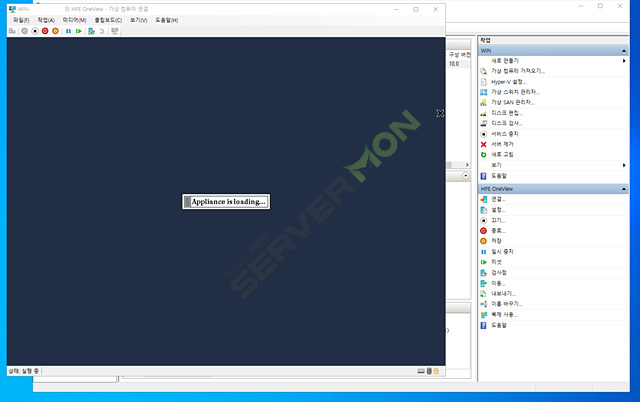Screen dimensions: 640x402
Task: Collapse the WIN section in Actions pane
Action: coord(624,51)
